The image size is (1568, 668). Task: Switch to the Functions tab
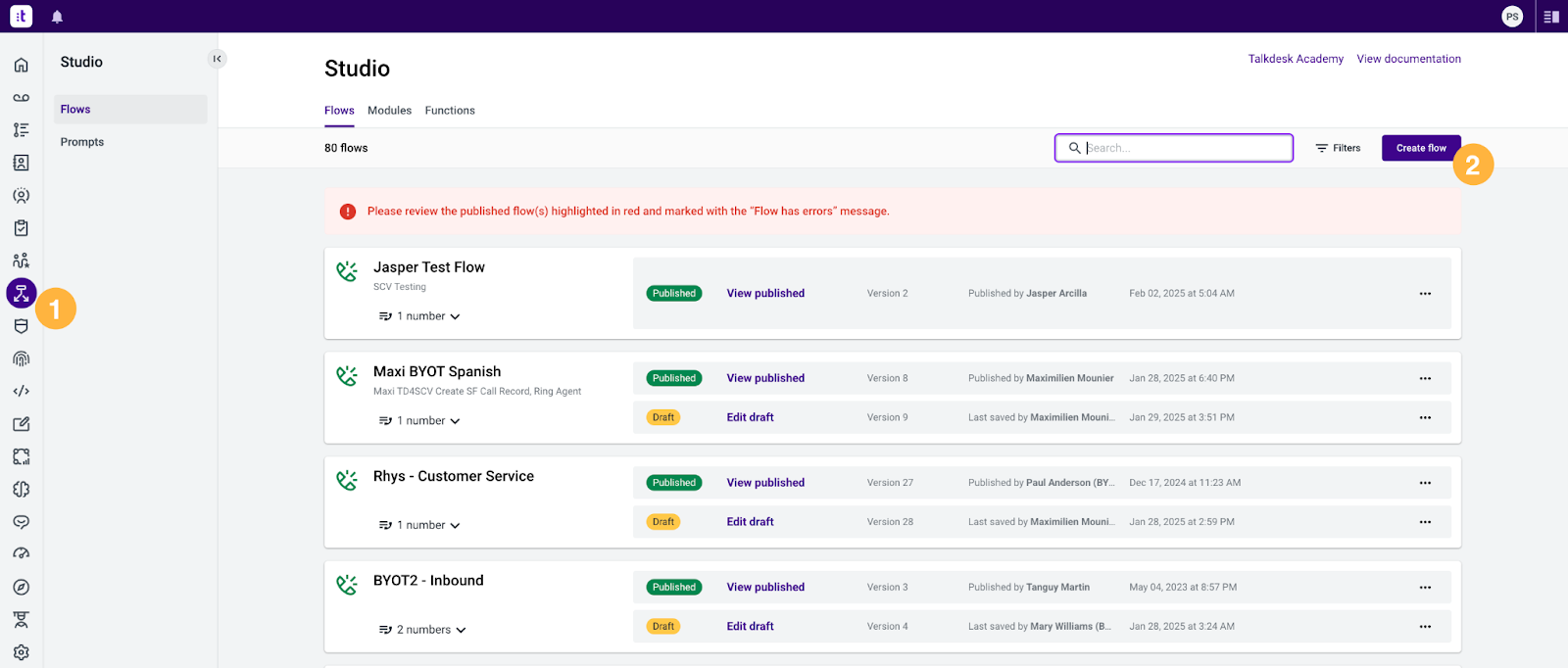pyautogui.click(x=450, y=111)
